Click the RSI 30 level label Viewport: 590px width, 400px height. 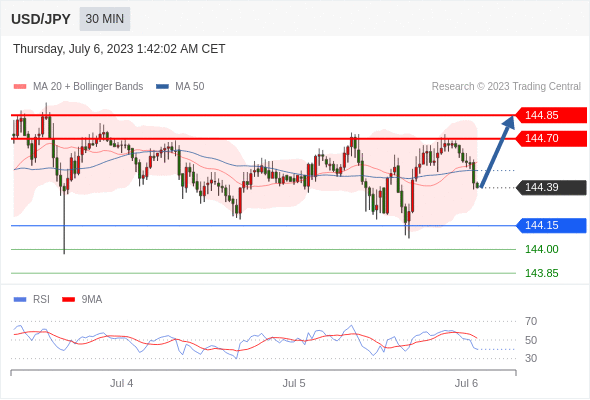pos(531,358)
